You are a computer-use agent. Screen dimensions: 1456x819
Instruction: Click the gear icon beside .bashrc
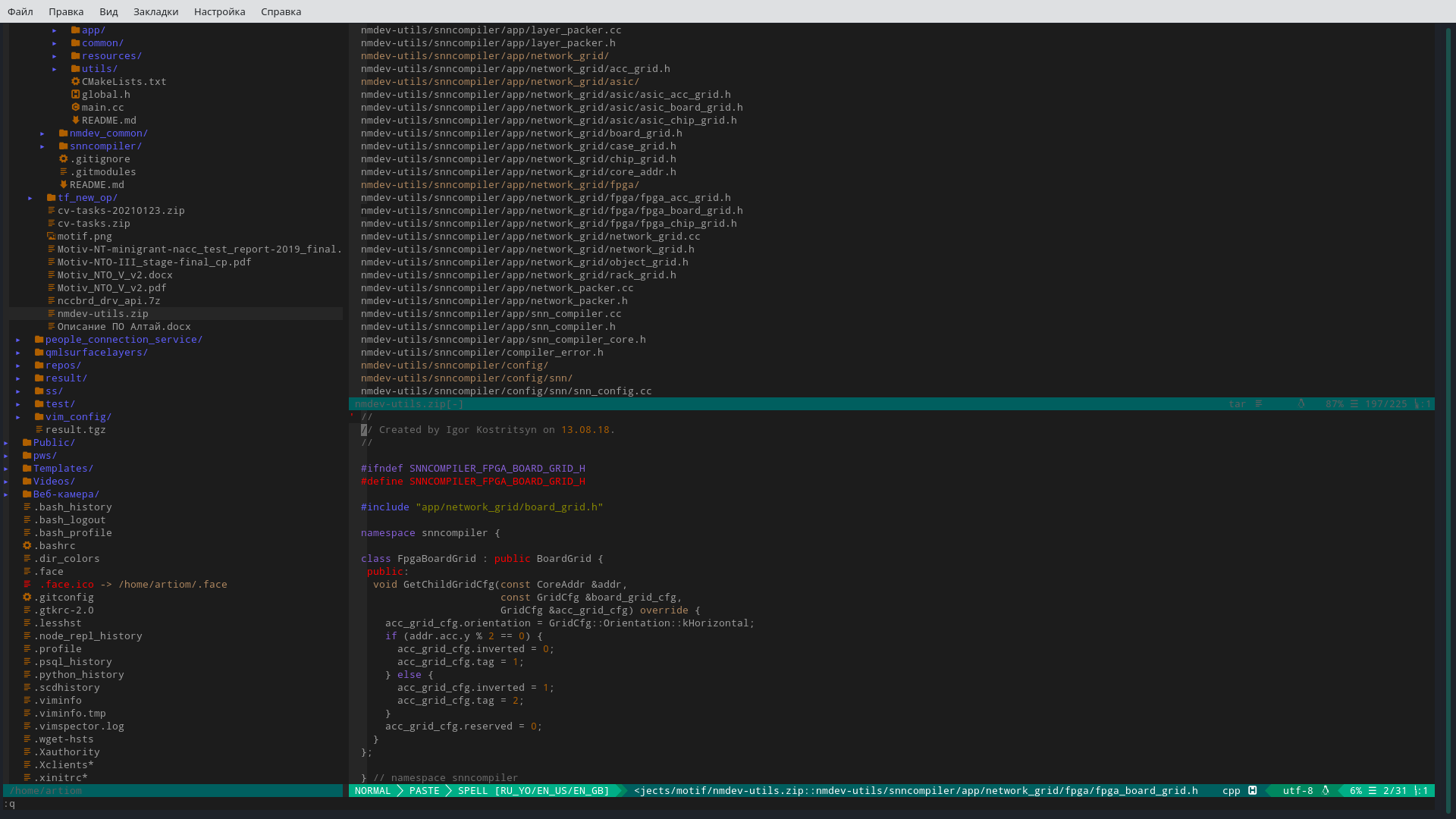(27, 546)
